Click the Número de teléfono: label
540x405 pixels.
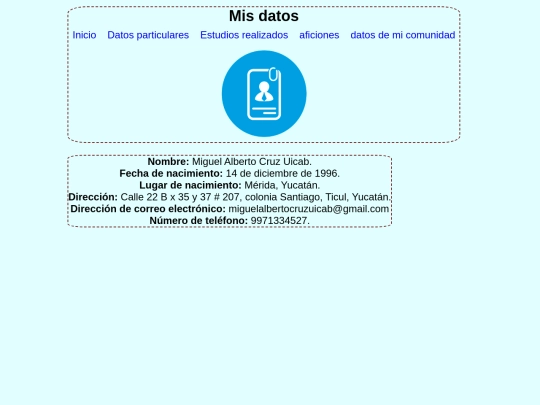pos(199,221)
